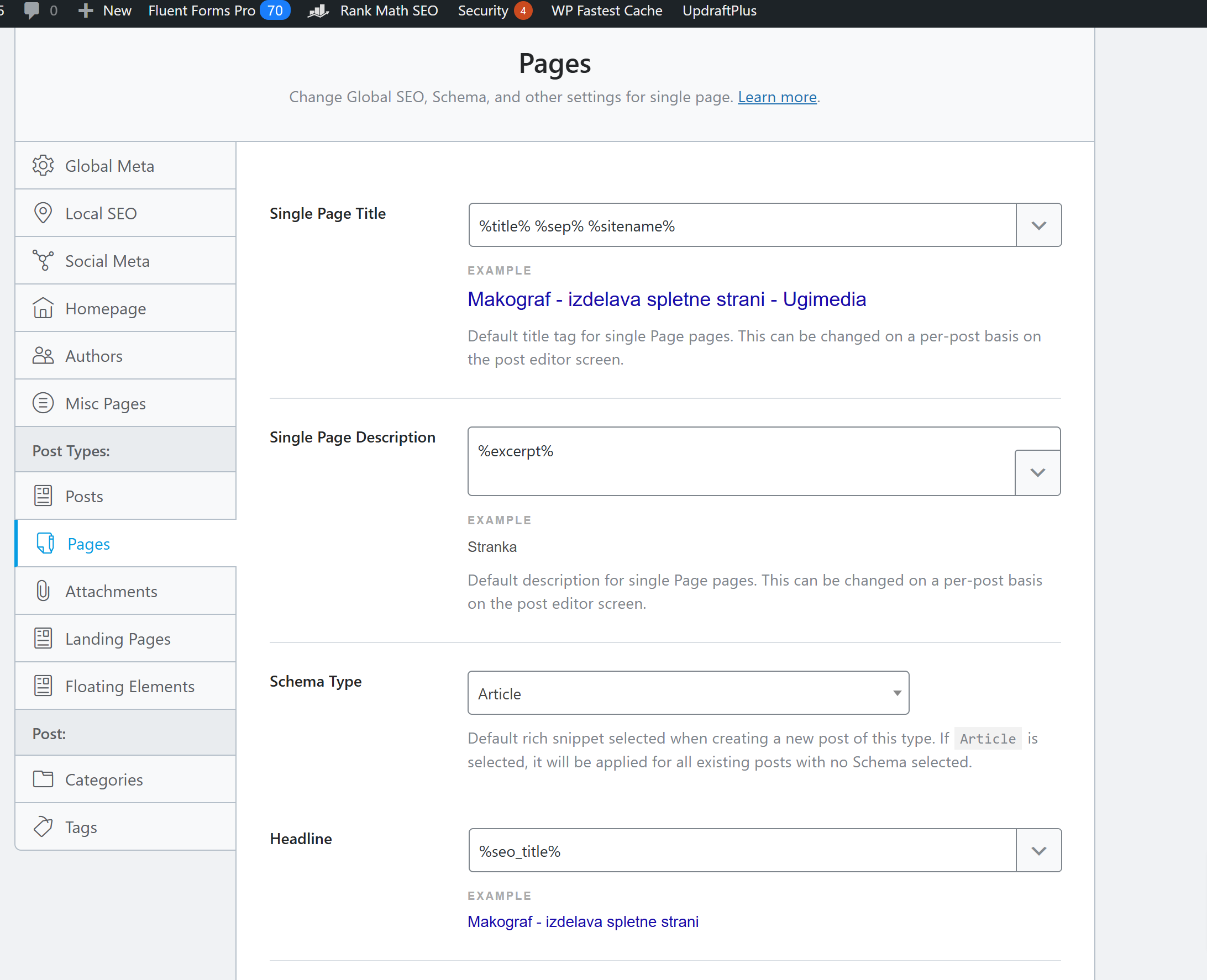Open the Schema Type Article select box

click(688, 693)
